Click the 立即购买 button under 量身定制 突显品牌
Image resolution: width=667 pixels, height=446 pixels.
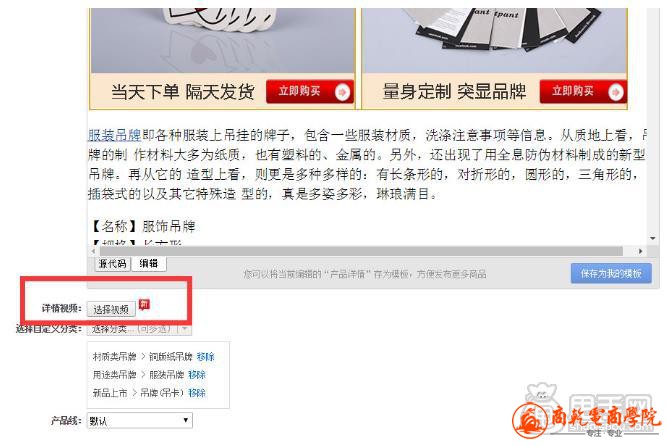(583, 91)
